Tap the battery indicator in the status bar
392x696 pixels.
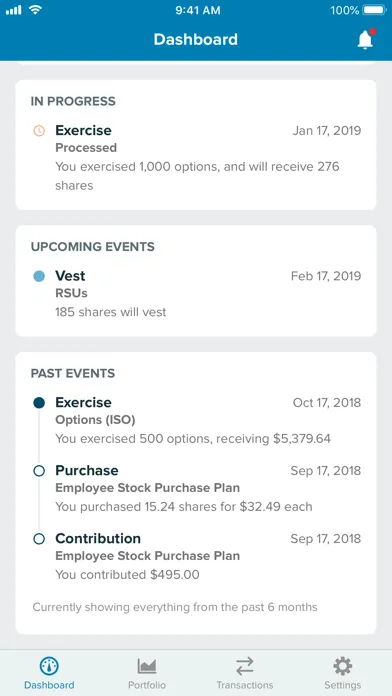375,10
